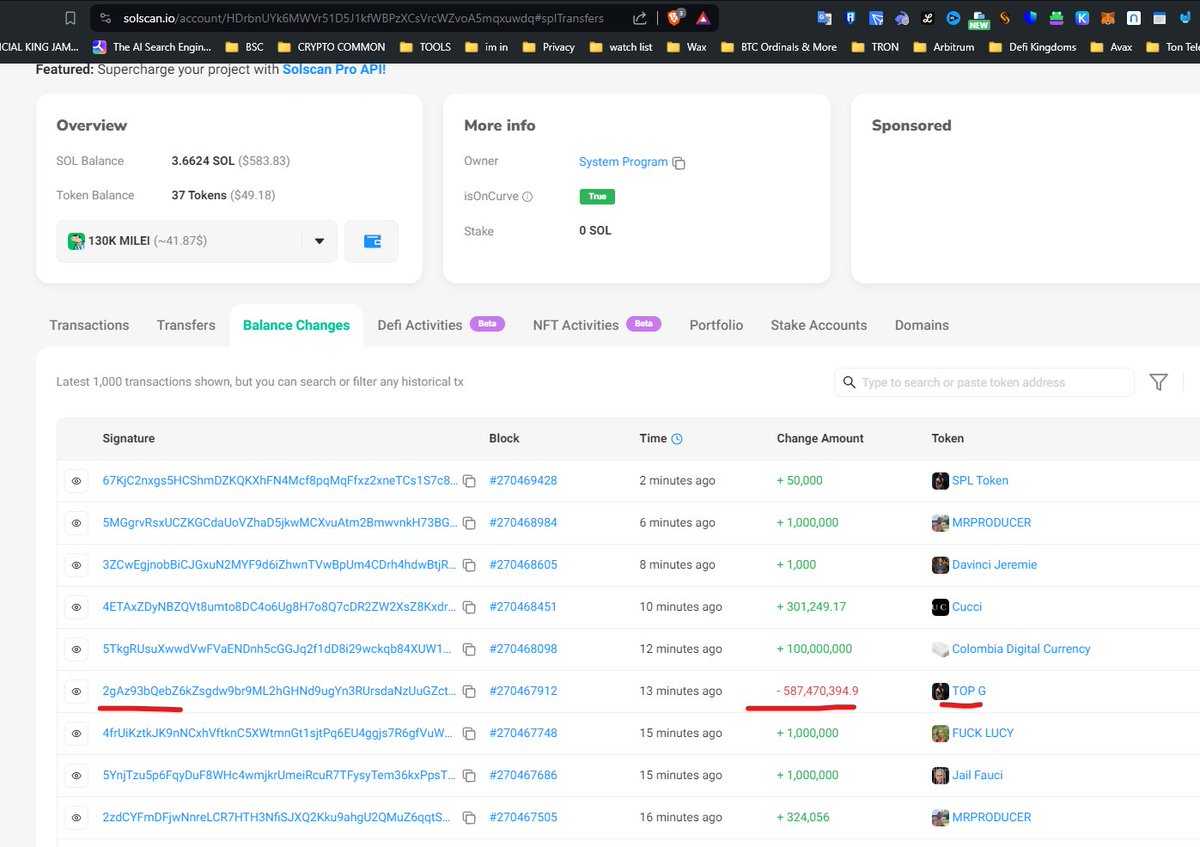The width and height of the screenshot is (1200, 847).
Task: Switch to the Portfolio tab
Action: coord(716,325)
